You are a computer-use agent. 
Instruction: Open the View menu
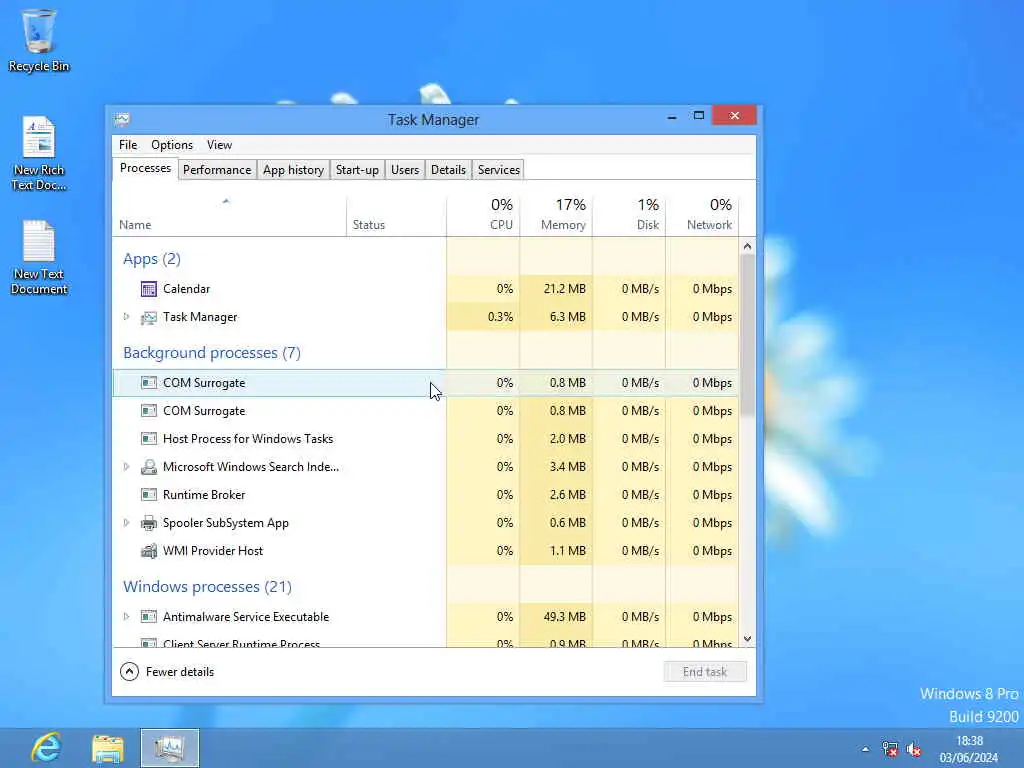[x=219, y=145]
